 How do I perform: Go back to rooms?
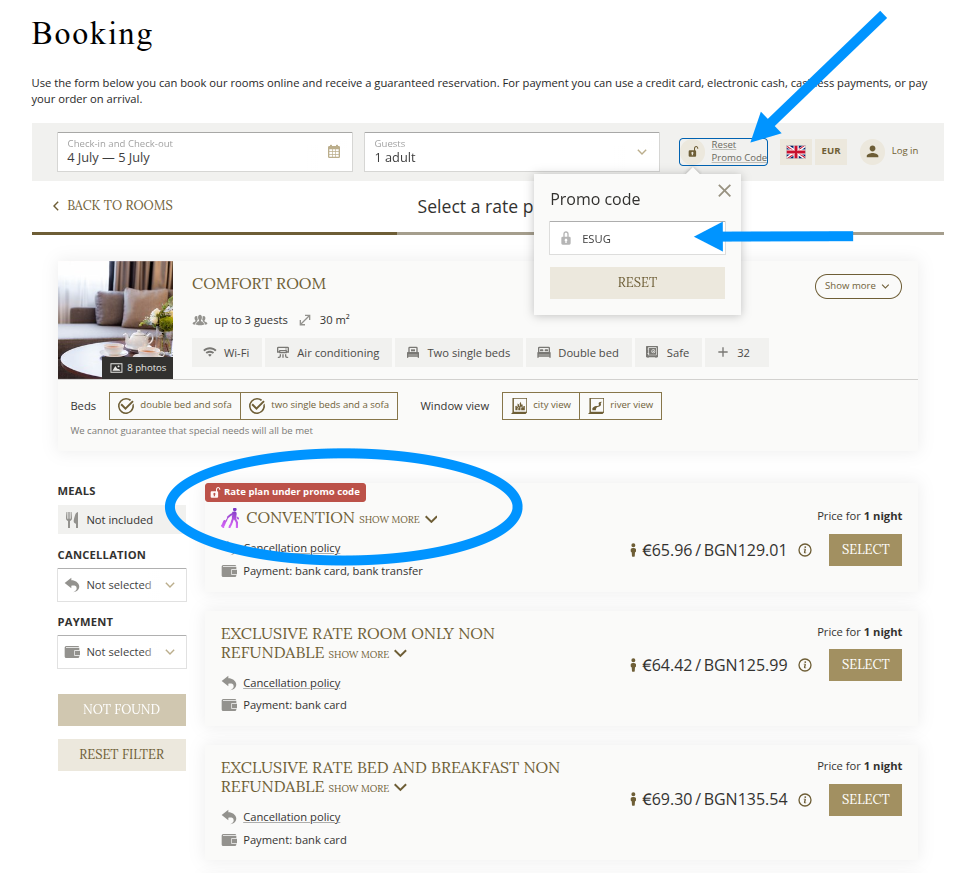tap(112, 206)
